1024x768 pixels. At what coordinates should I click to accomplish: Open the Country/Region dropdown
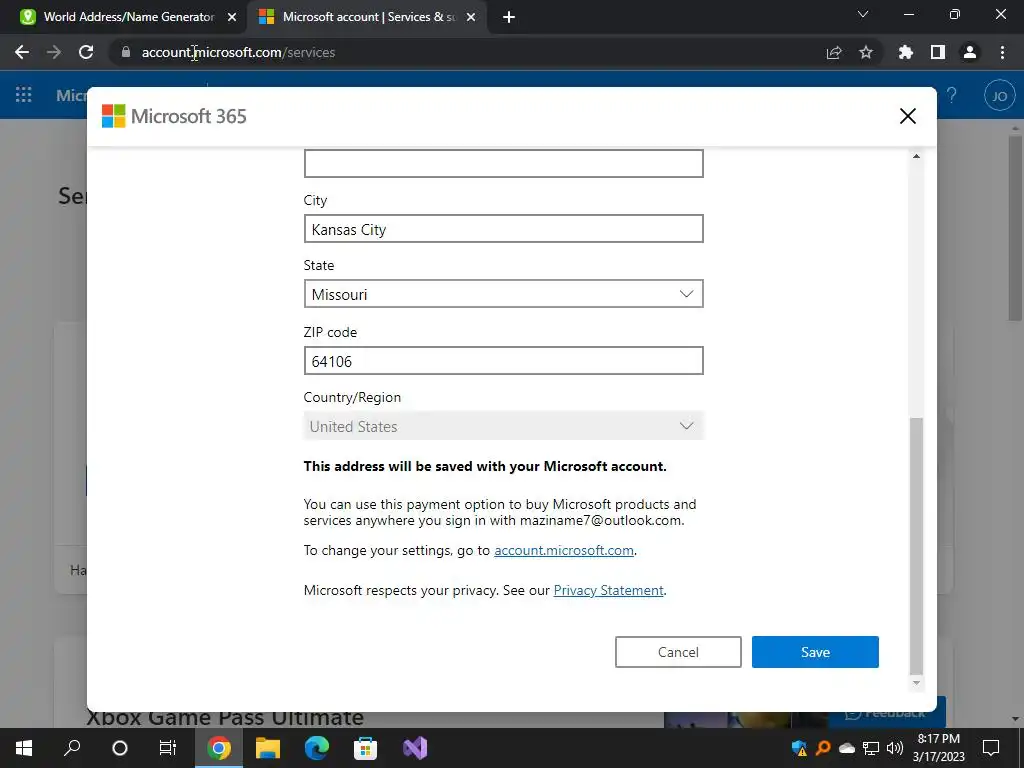[504, 426]
